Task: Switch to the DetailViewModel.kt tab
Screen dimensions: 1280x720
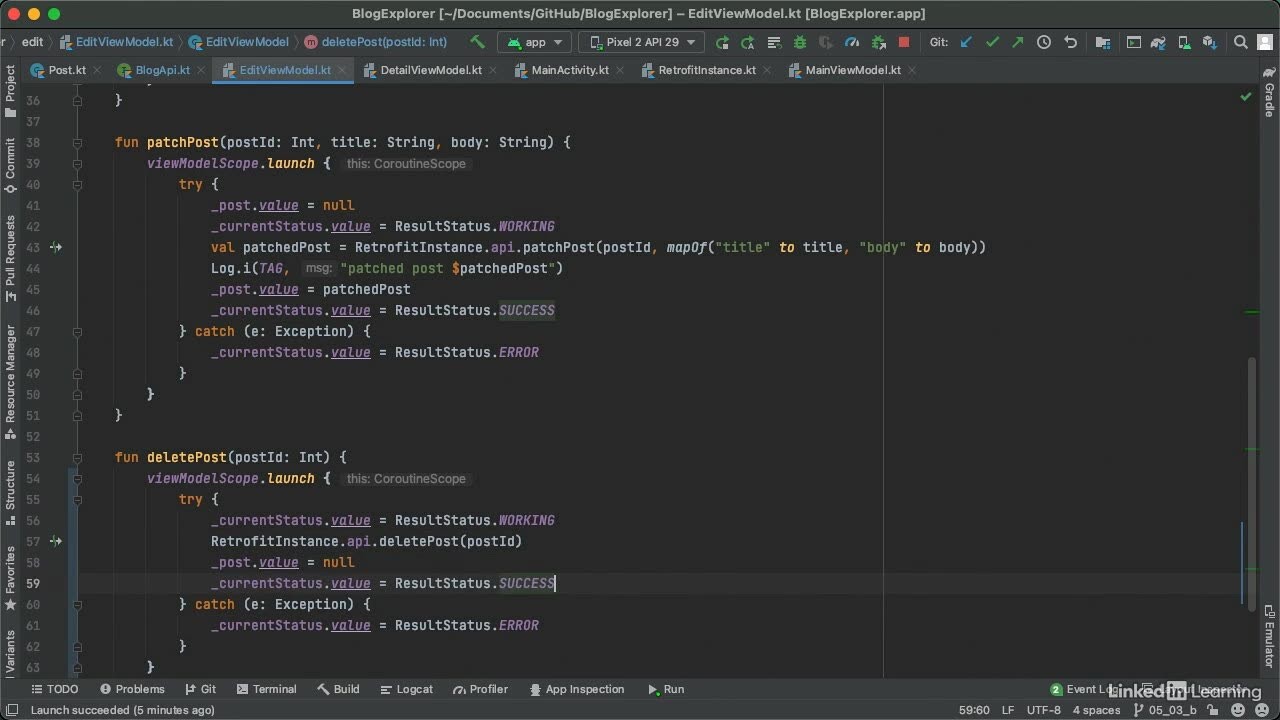Action: pos(430,70)
